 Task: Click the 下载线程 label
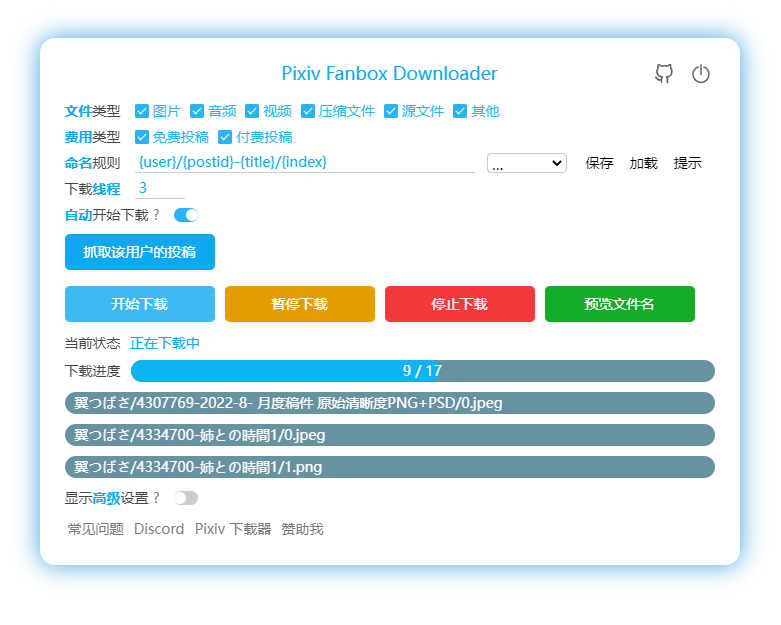click(93, 189)
